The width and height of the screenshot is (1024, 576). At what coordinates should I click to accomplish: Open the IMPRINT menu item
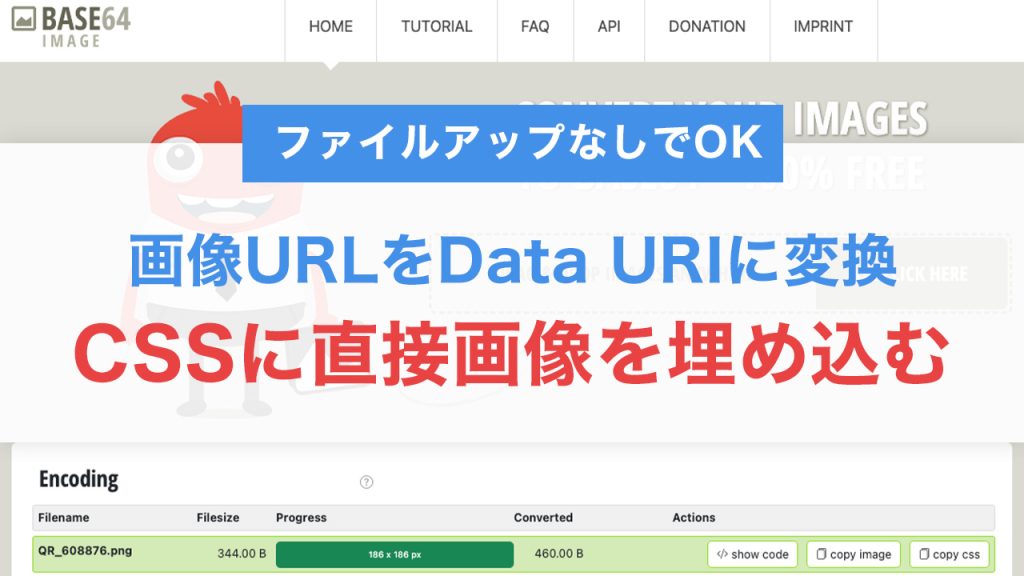(822, 27)
